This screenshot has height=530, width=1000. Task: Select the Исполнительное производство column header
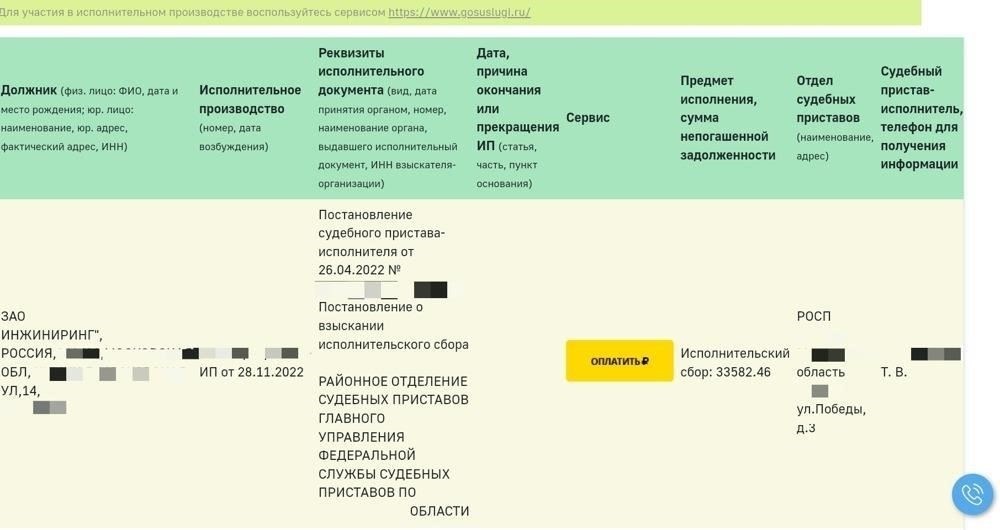pyautogui.click(x=250, y=118)
